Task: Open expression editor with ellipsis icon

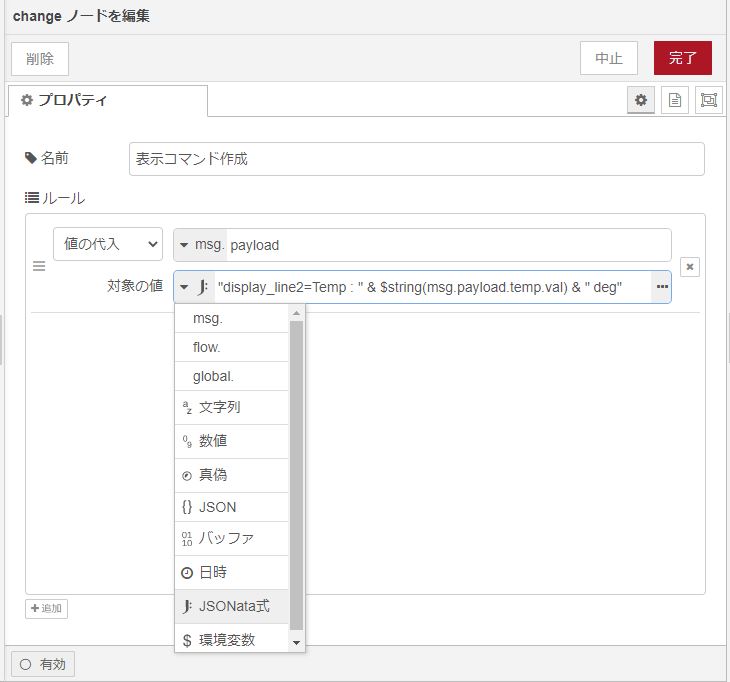Action: point(661,287)
